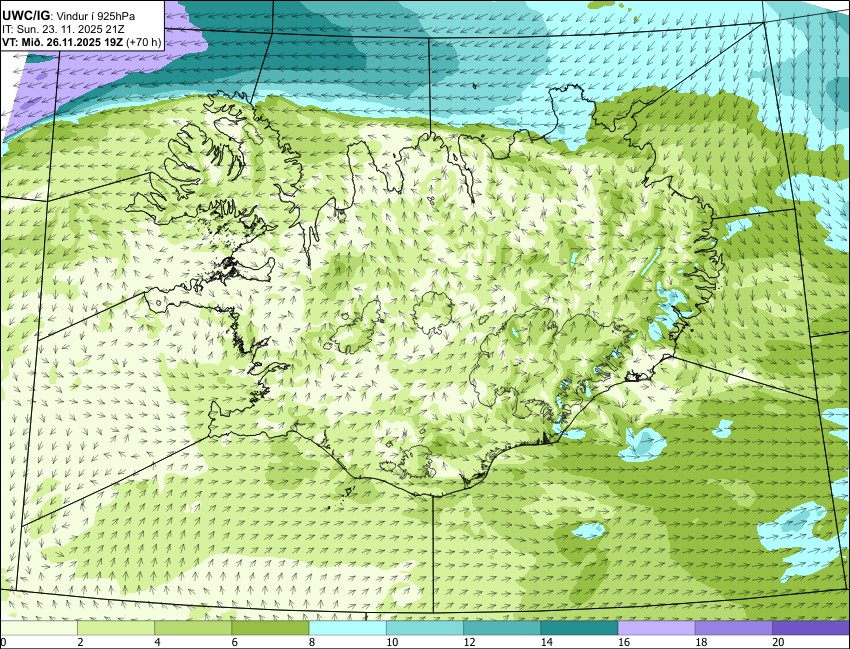Click the 'IT: Sun. 23. 11. 2025 21Z' line
Viewport: 850px width, 649px height.
pos(64,29)
